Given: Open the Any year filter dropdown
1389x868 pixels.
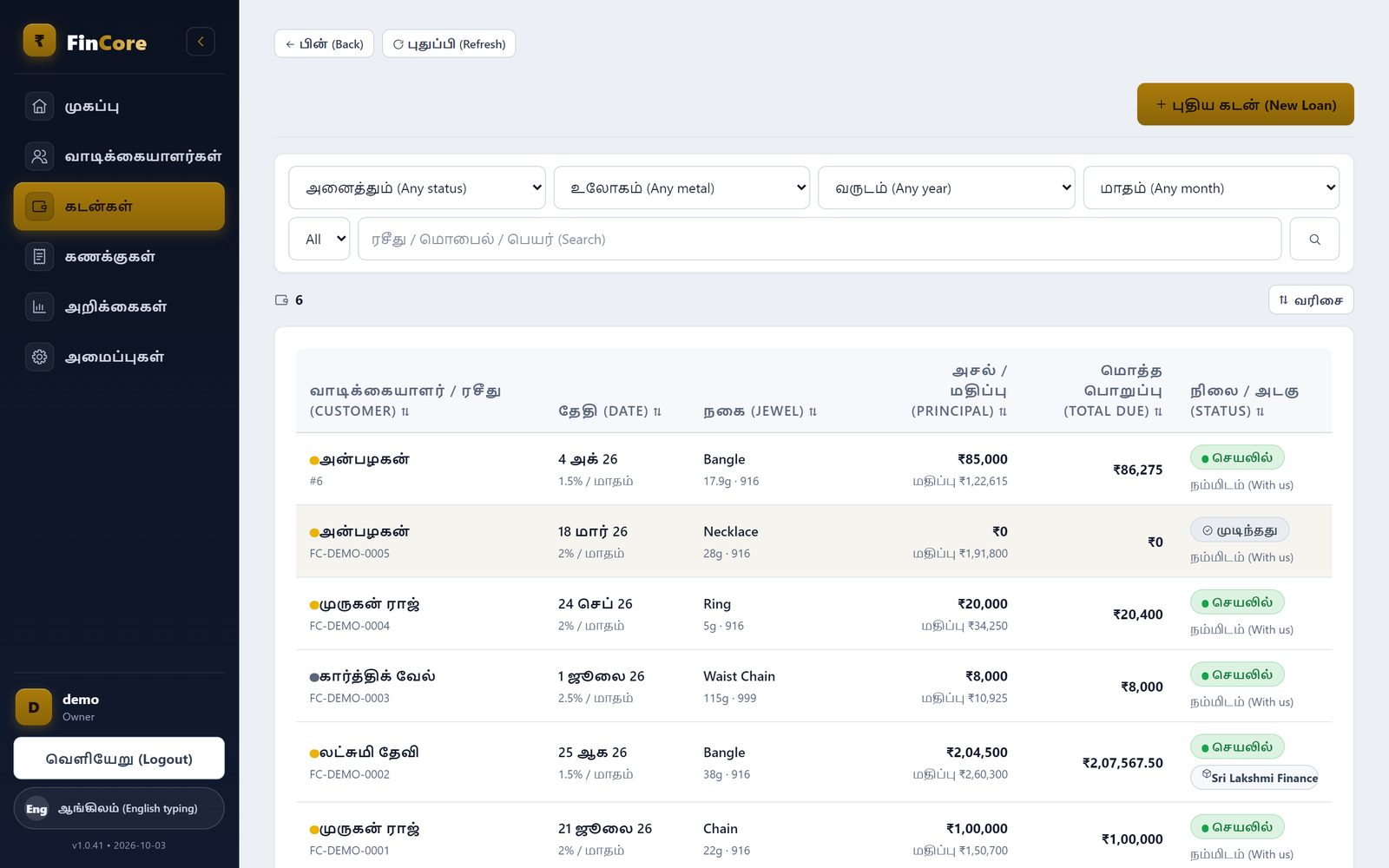Looking at the screenshot, I should pos(946,187).
